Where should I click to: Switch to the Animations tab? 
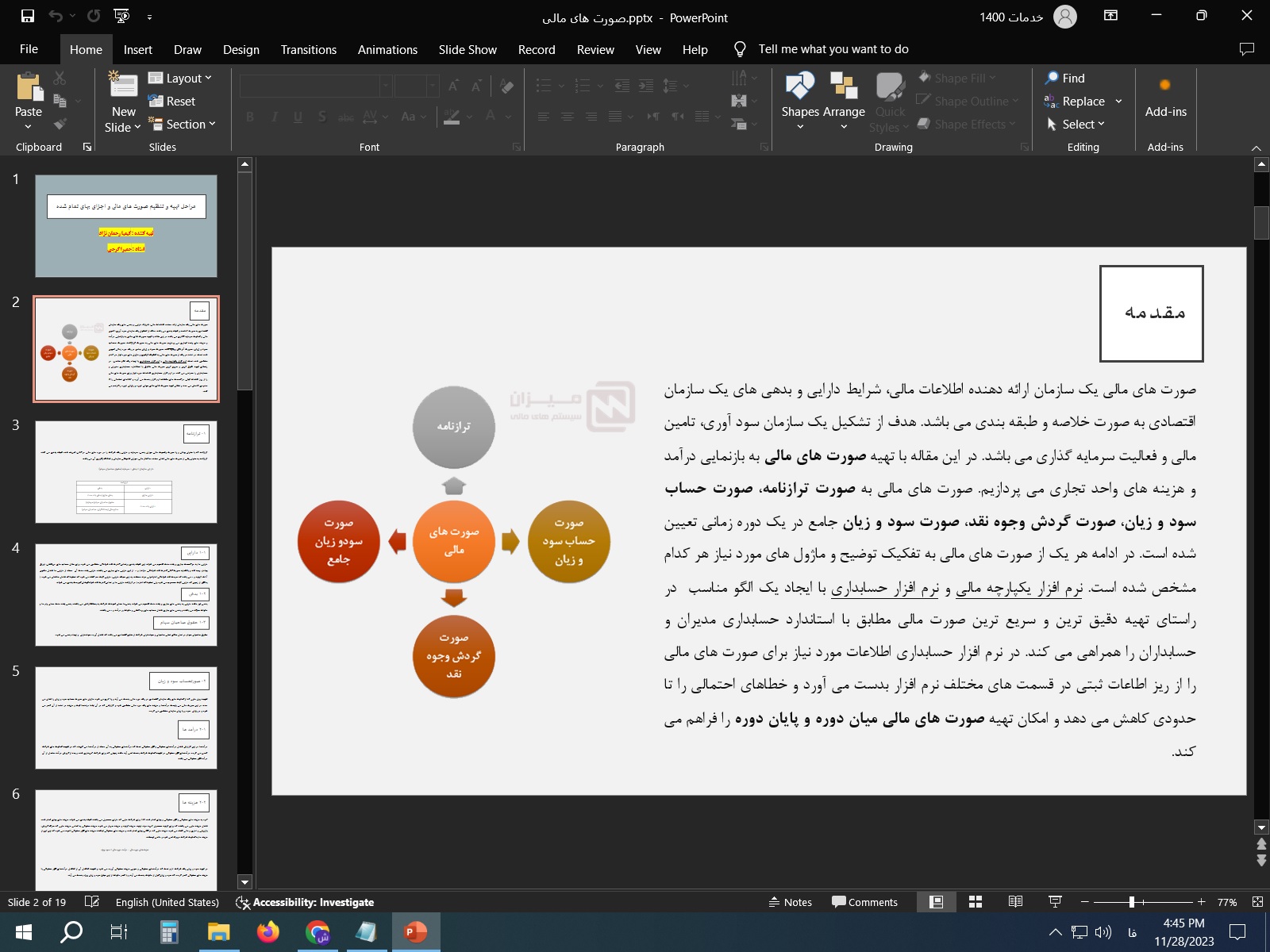point(387,49)
